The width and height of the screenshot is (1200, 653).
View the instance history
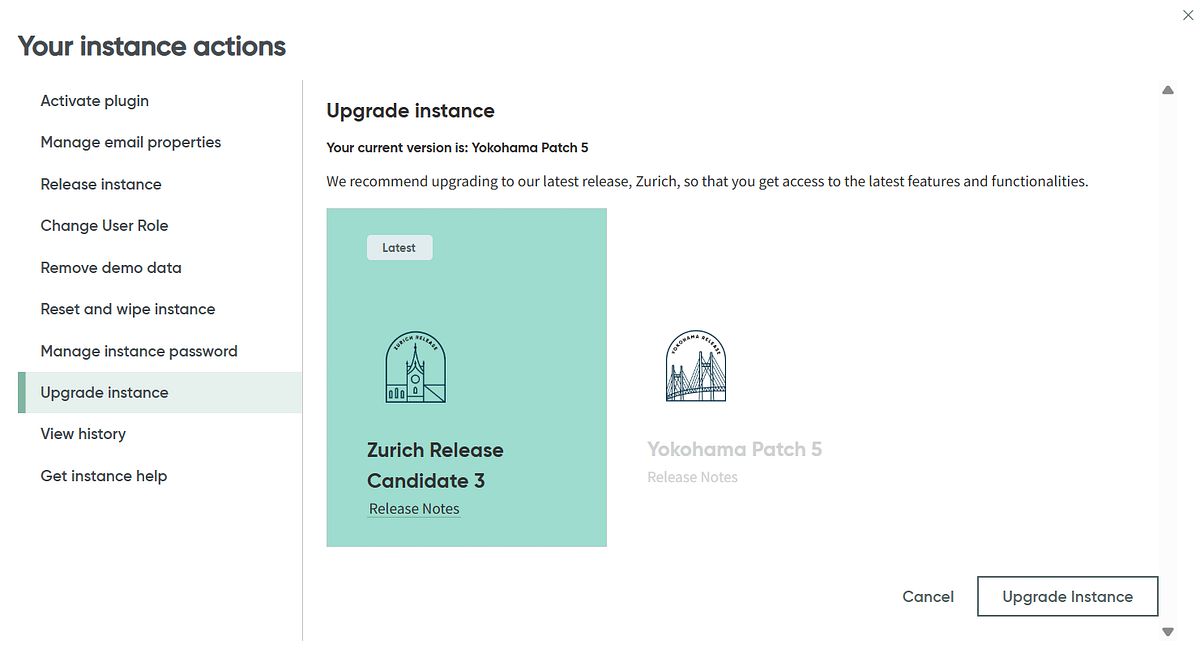tap(83, 434)
